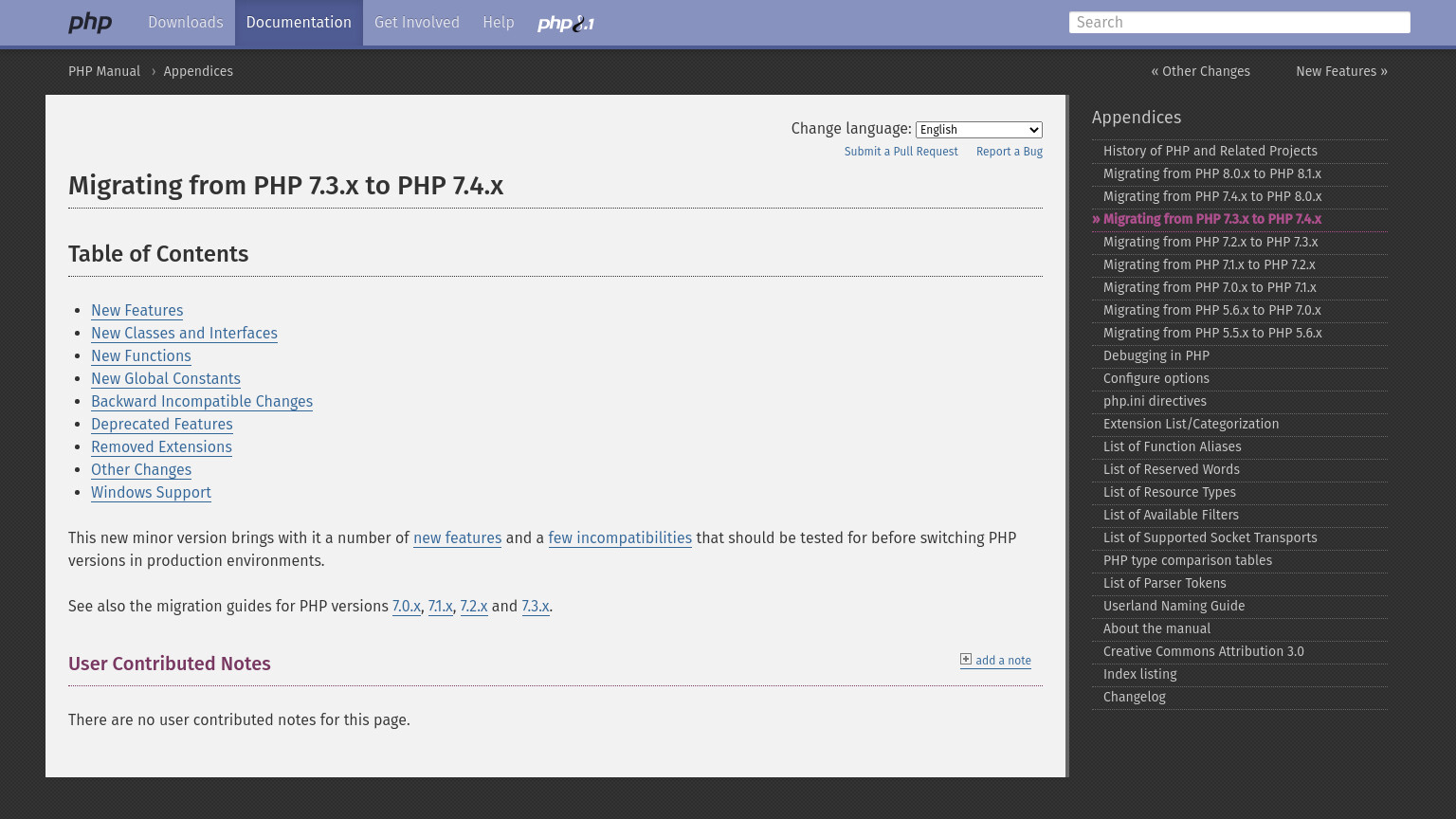1456x819 pixels.
Task: Click Submit a Pull Request link
Action: tap(901, 152)
